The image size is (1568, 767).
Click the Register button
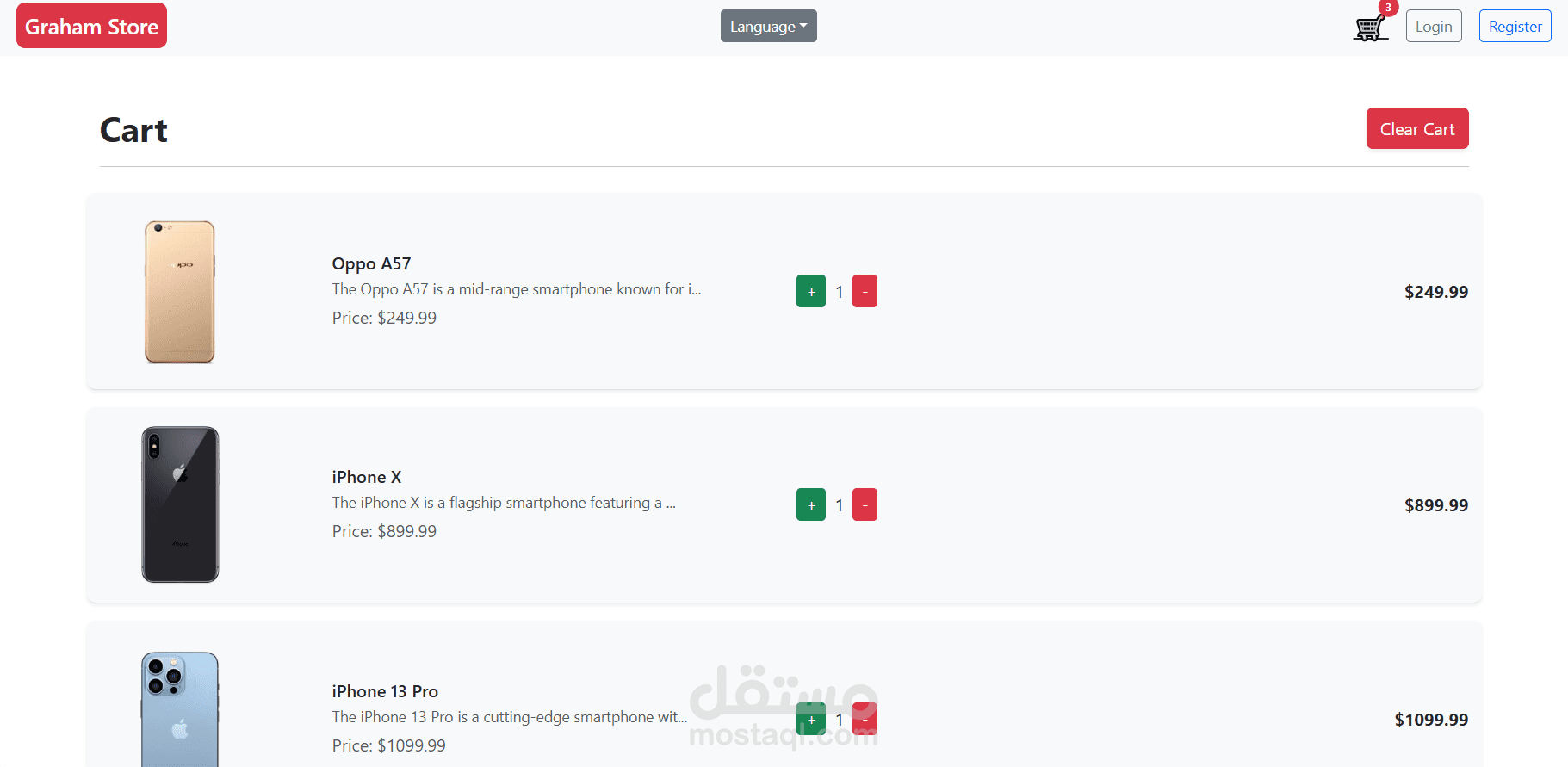click(x=1515, y=26)
